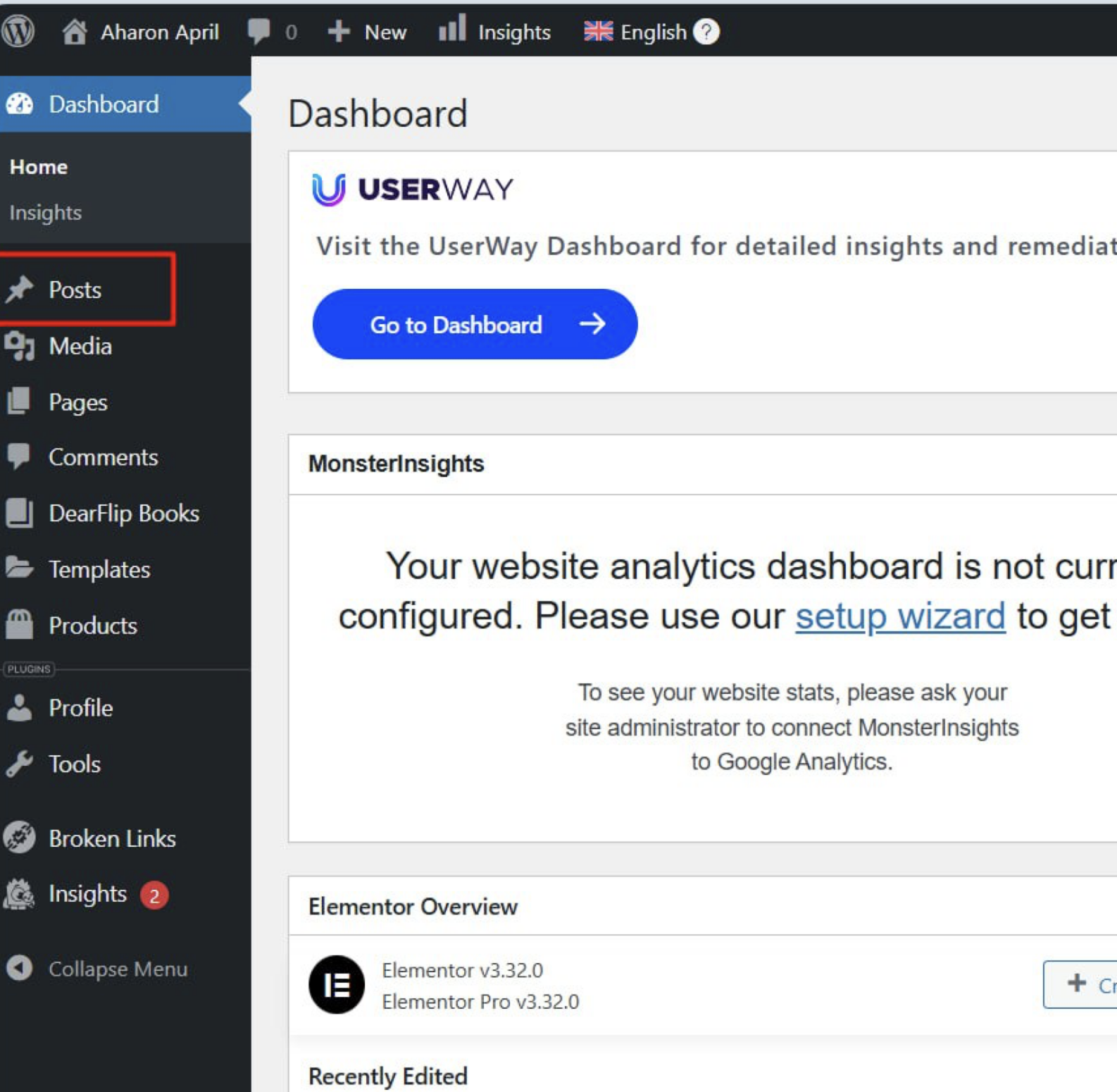Click the UK flag language icon
Screen dimensions: 1117x1092
(x=599, y=31)
